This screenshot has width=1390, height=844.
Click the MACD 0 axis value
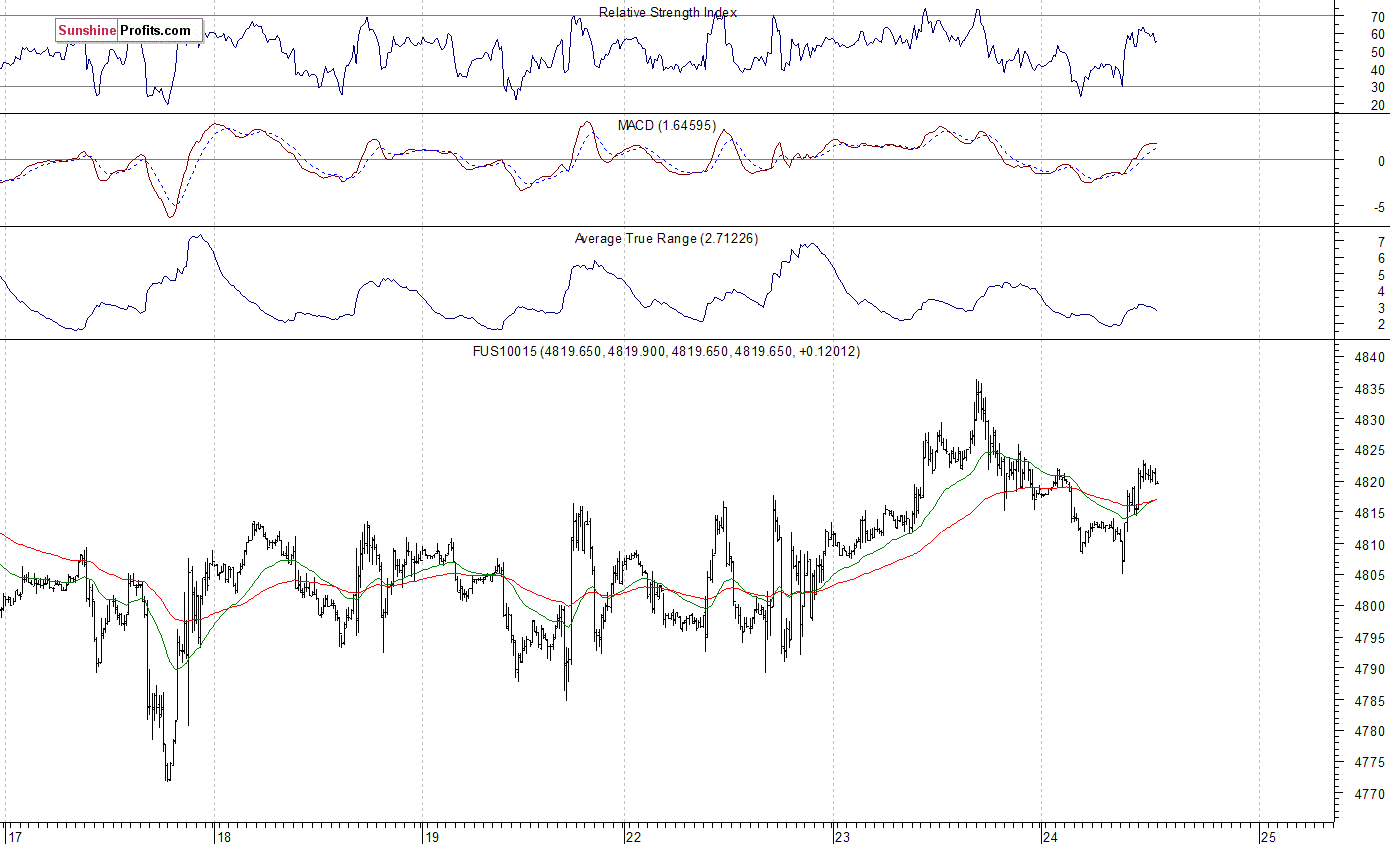click(1381, 161)
